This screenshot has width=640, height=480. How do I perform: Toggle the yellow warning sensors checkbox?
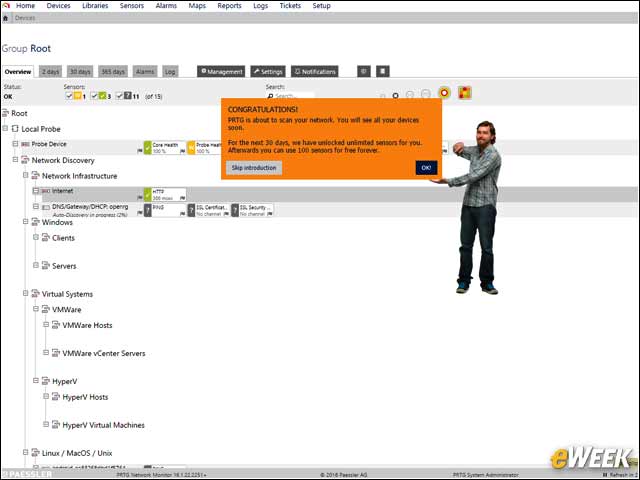(x=69, y=96)
